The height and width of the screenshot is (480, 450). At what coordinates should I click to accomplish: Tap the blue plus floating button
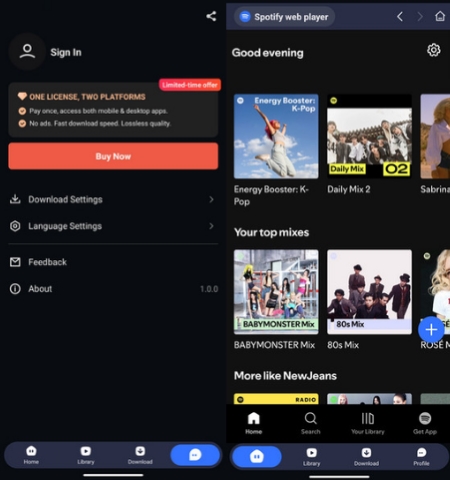pos(431,329)
